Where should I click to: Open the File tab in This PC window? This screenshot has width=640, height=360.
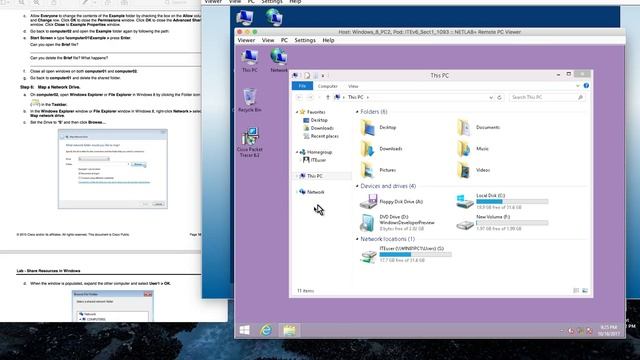(302, 86)
